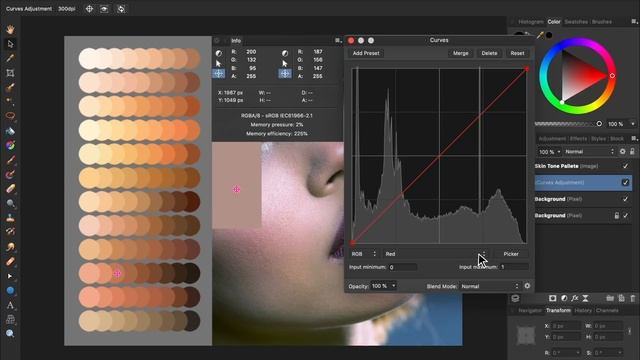The height and width of the screenshot is (360, 640).
Task: Click the Reset button in Curves
Action: 517,53
